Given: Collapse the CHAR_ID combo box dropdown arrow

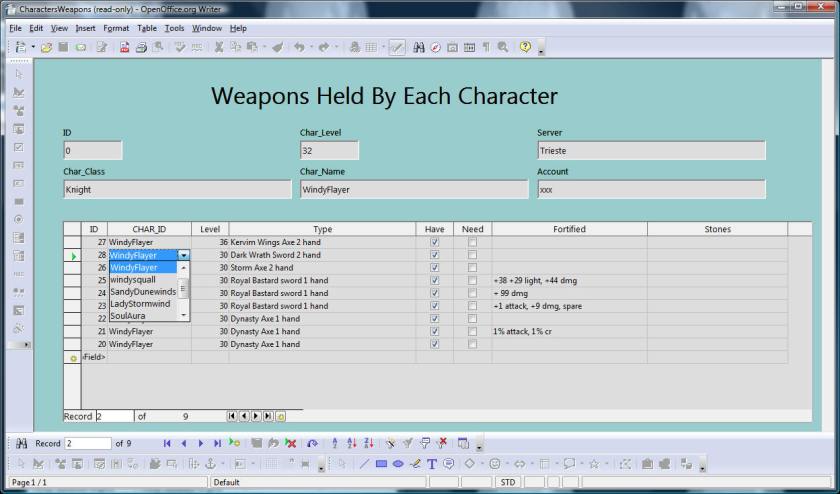Looking at the screenshot, I should click(183, 255).
